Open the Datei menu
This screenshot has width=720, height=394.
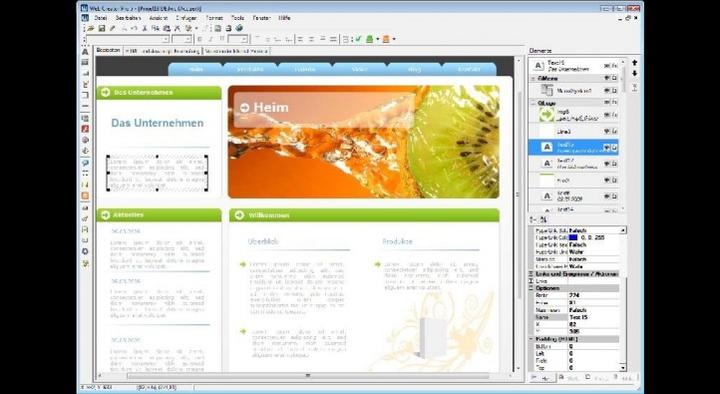(100, 18)
